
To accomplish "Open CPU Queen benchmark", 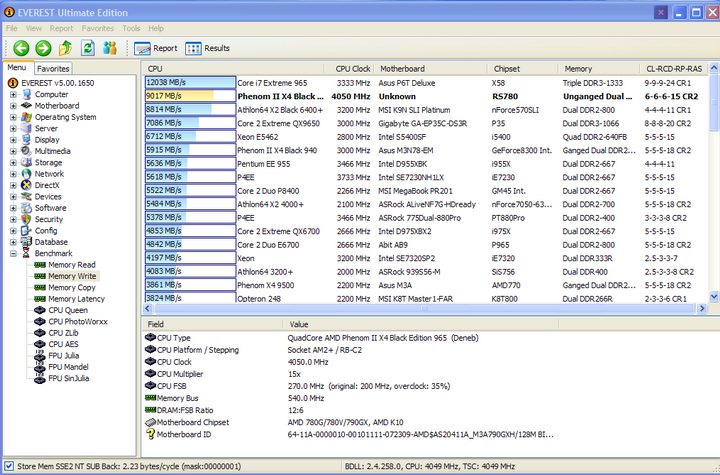I will (x=68, y=310).
